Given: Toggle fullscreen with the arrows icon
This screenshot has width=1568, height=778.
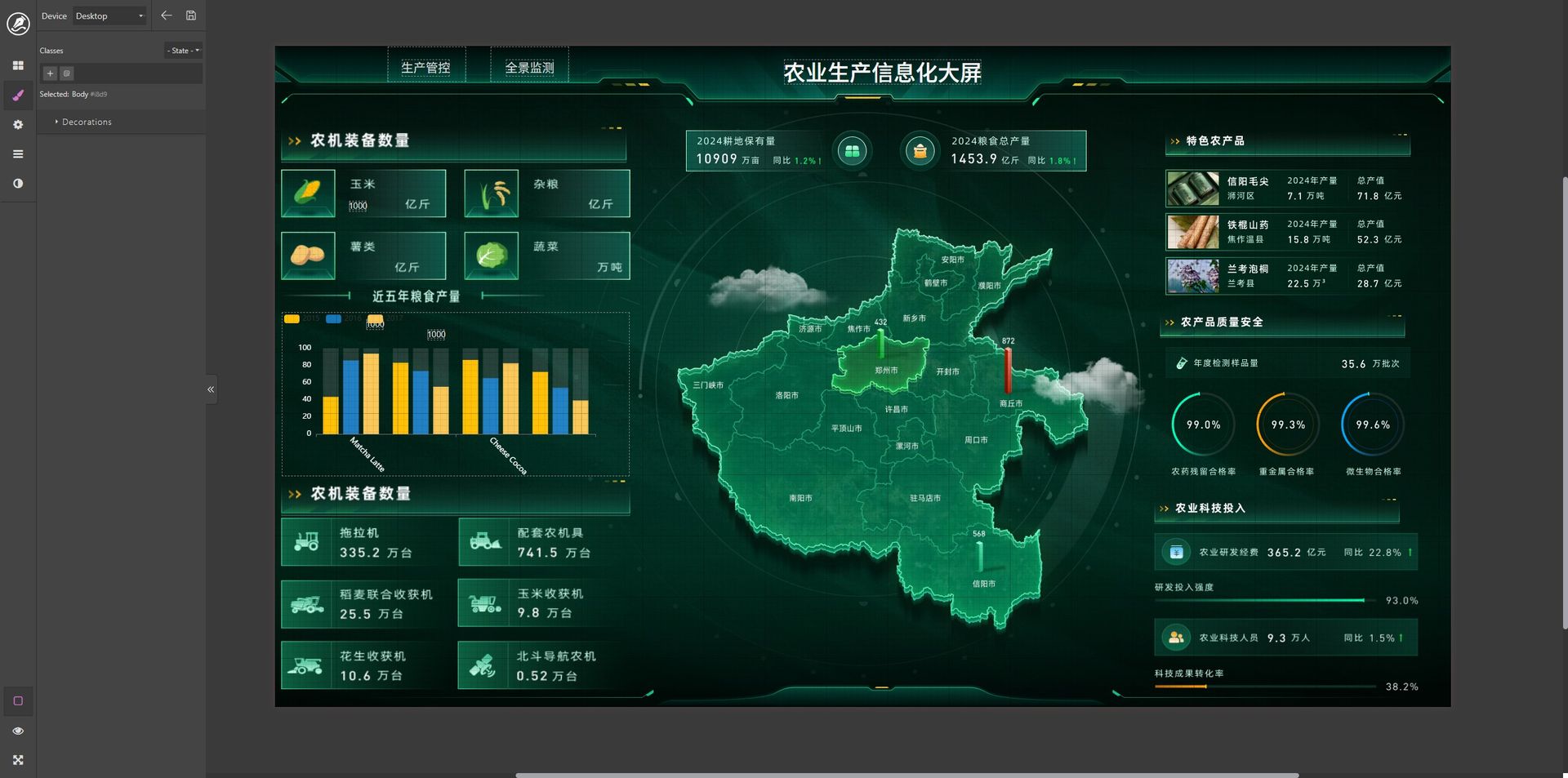Looking at the screenshot, I should [x=18, y=760].
